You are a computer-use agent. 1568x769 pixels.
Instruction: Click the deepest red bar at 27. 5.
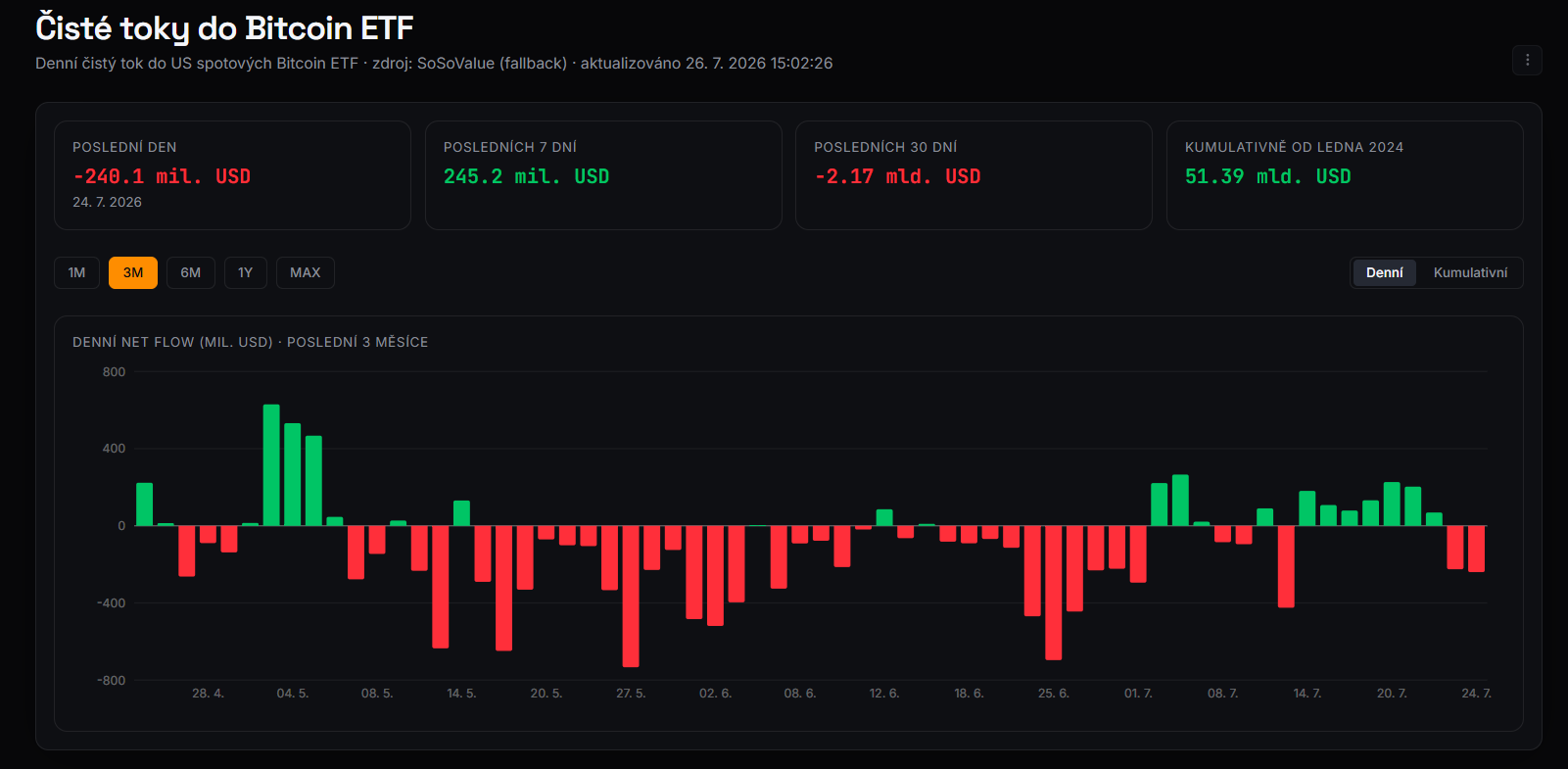click(631, 597)
